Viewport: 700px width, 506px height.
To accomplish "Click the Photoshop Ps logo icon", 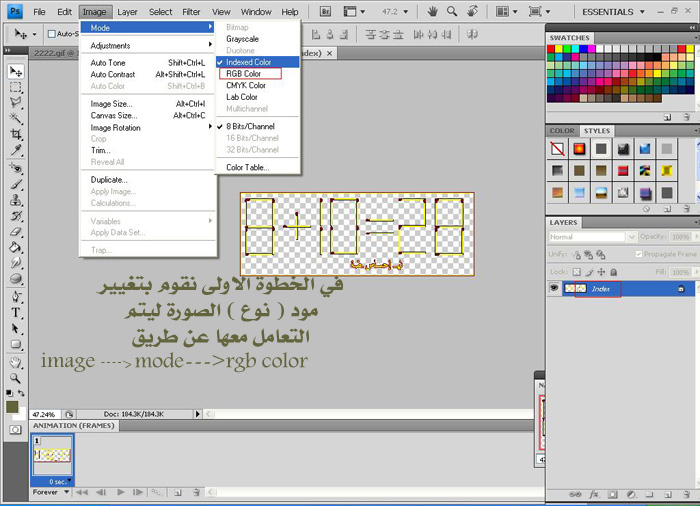I will tap(15, 11).
